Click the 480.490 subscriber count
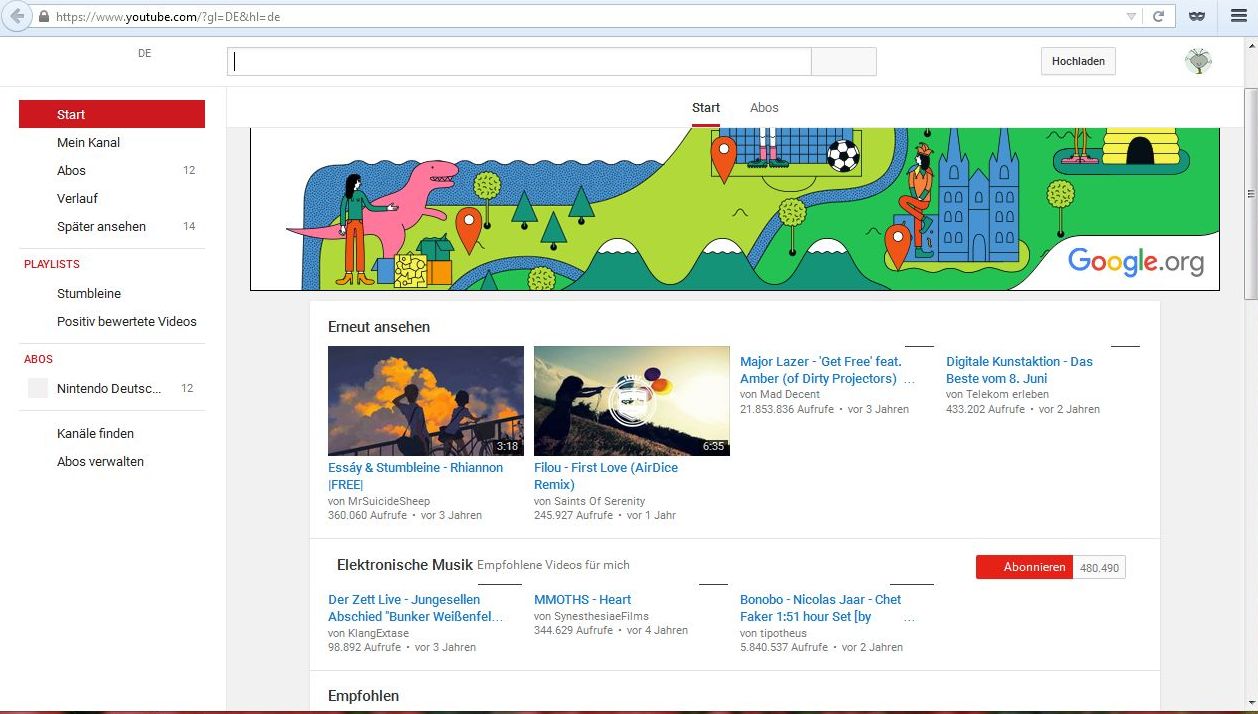Screen dimensions: 1258x714 pos(1099,567)
